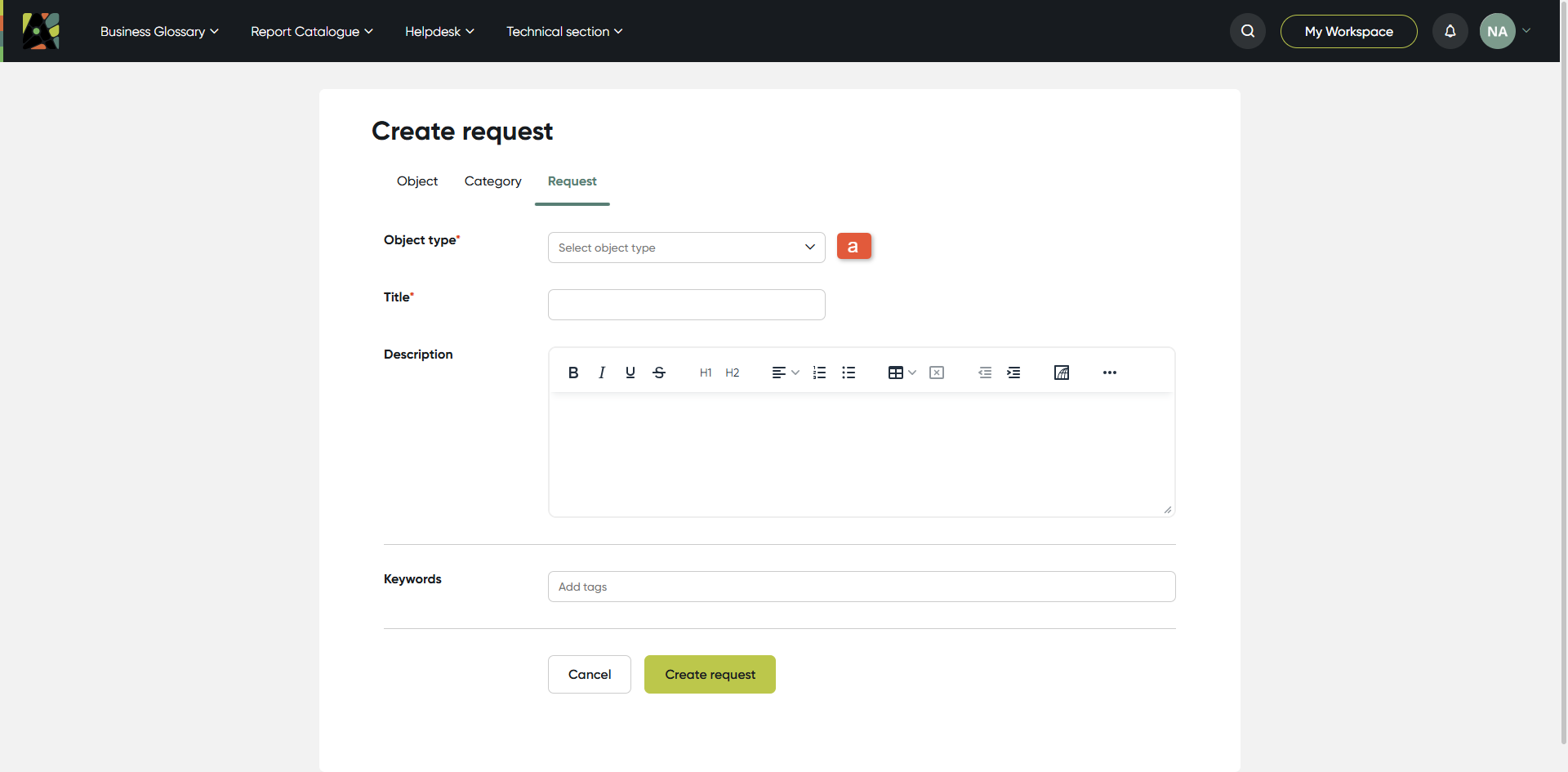Open the Select object type dropdown
Image resolution: width=1568 pixels, height=772 pixels.
[x=687, y=248]
